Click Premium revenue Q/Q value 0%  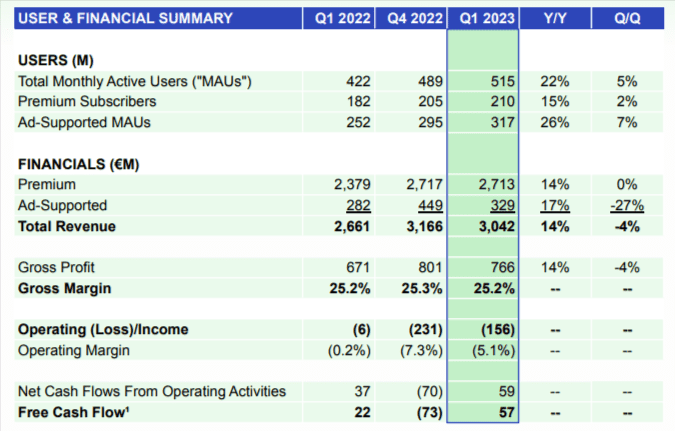[627, 185]
